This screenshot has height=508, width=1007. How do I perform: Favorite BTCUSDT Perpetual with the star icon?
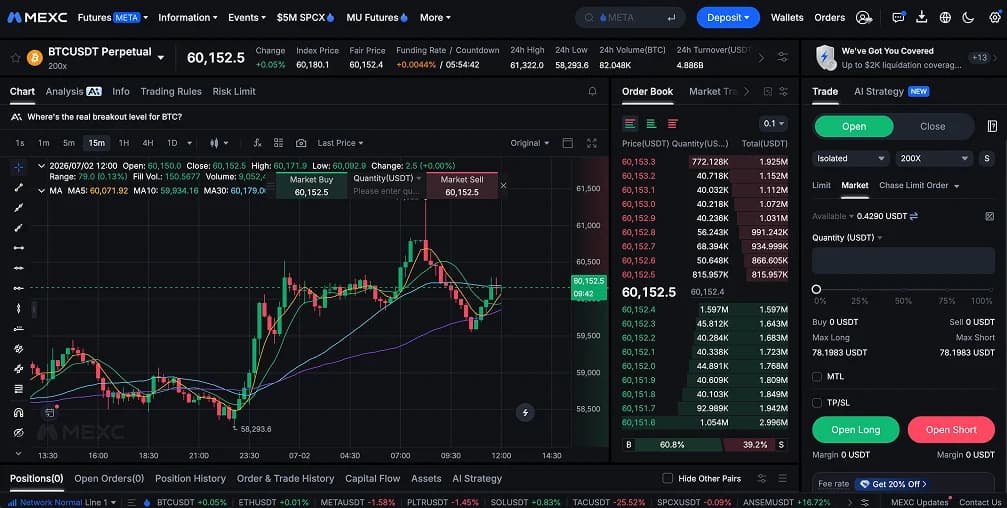tap(15, 58)
